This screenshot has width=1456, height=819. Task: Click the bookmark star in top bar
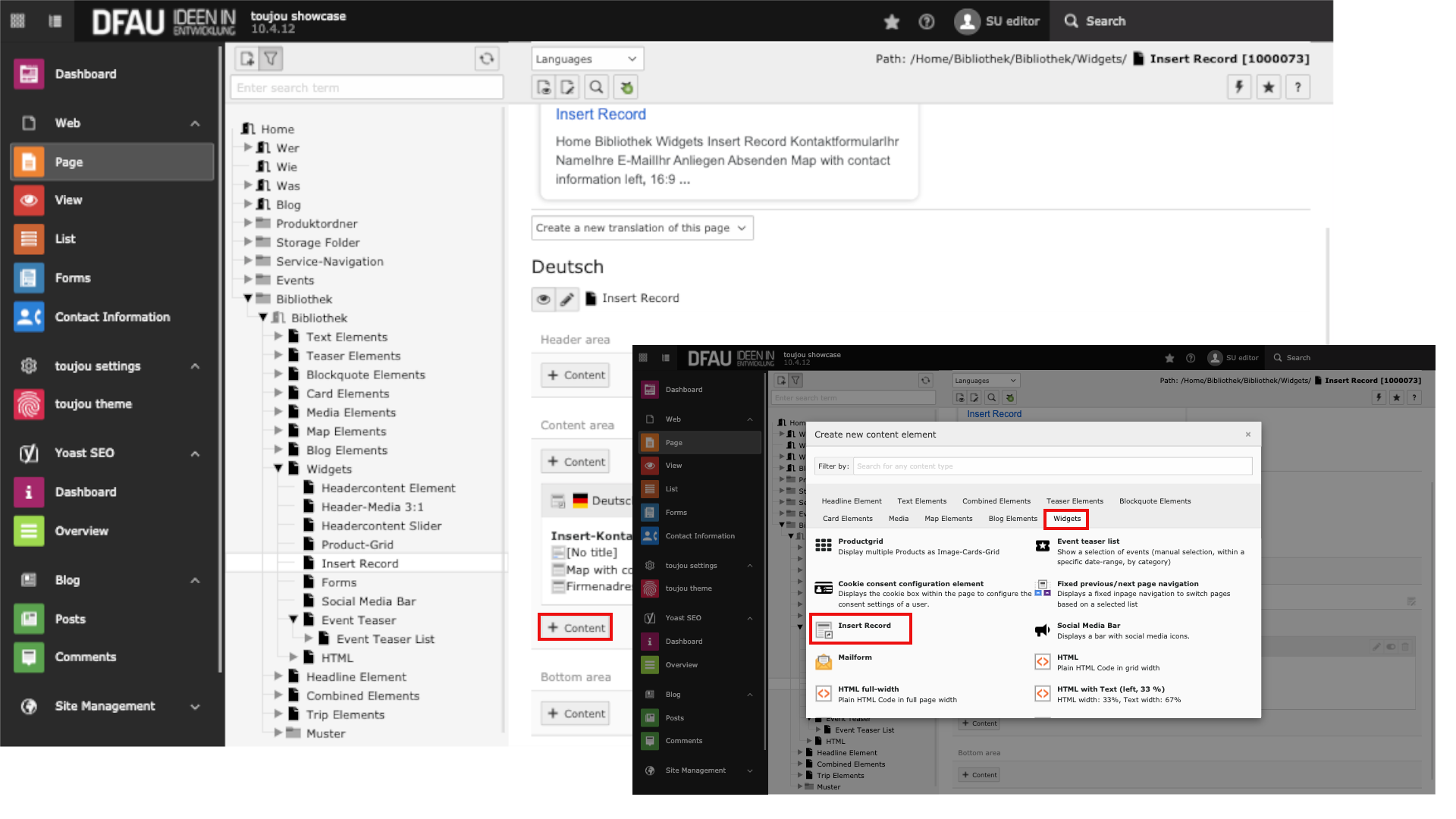click(x=892, y=21)
